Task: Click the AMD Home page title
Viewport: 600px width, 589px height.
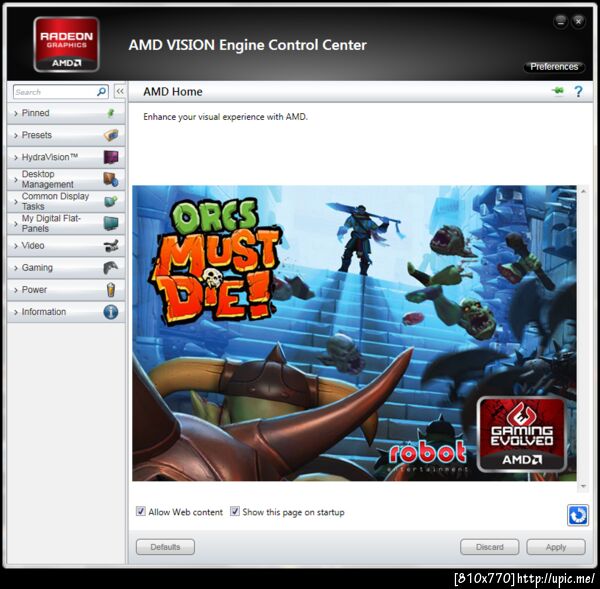Action: click(173, 92)
